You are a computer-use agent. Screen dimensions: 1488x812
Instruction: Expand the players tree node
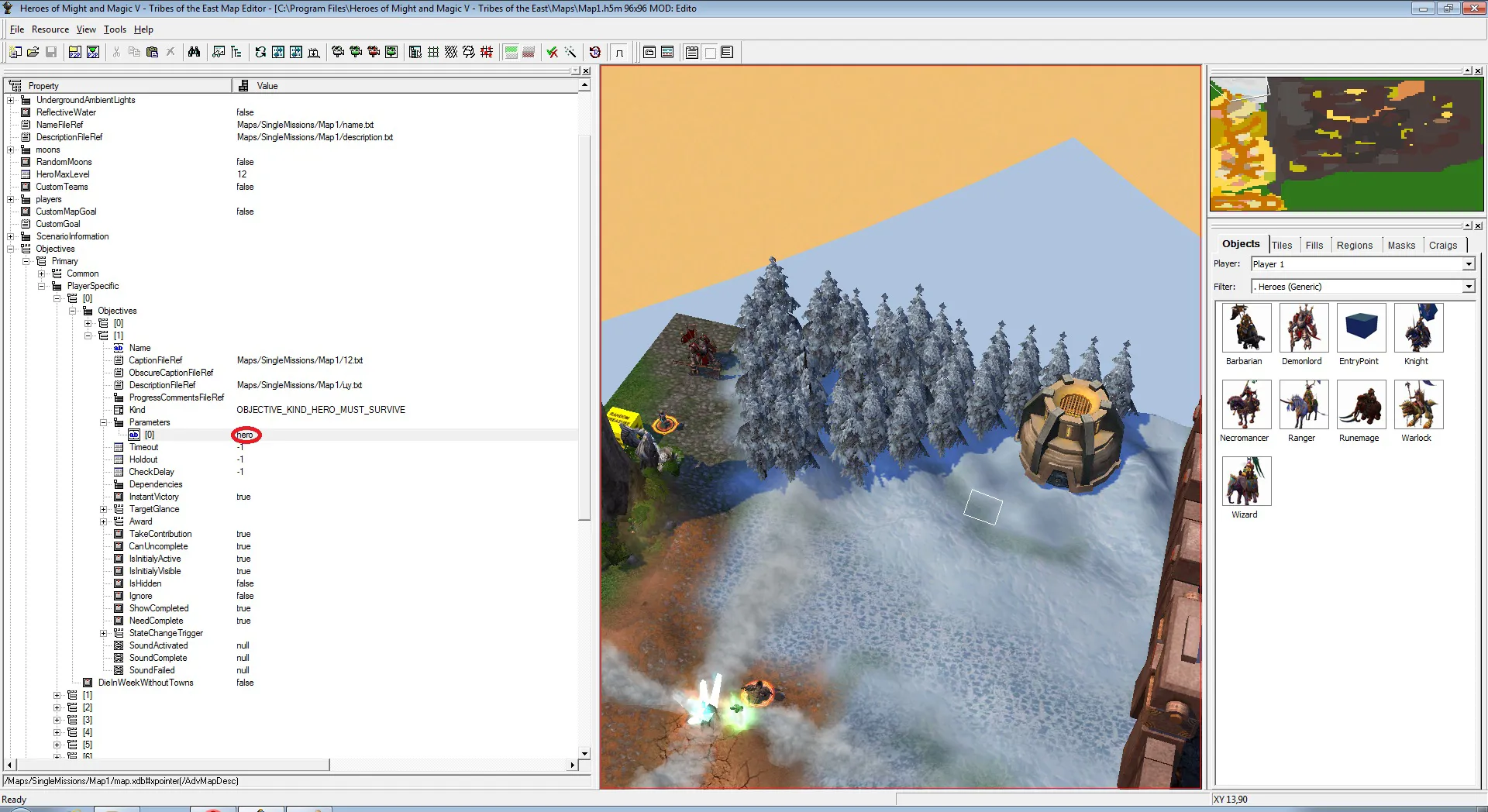pos(10,199)
